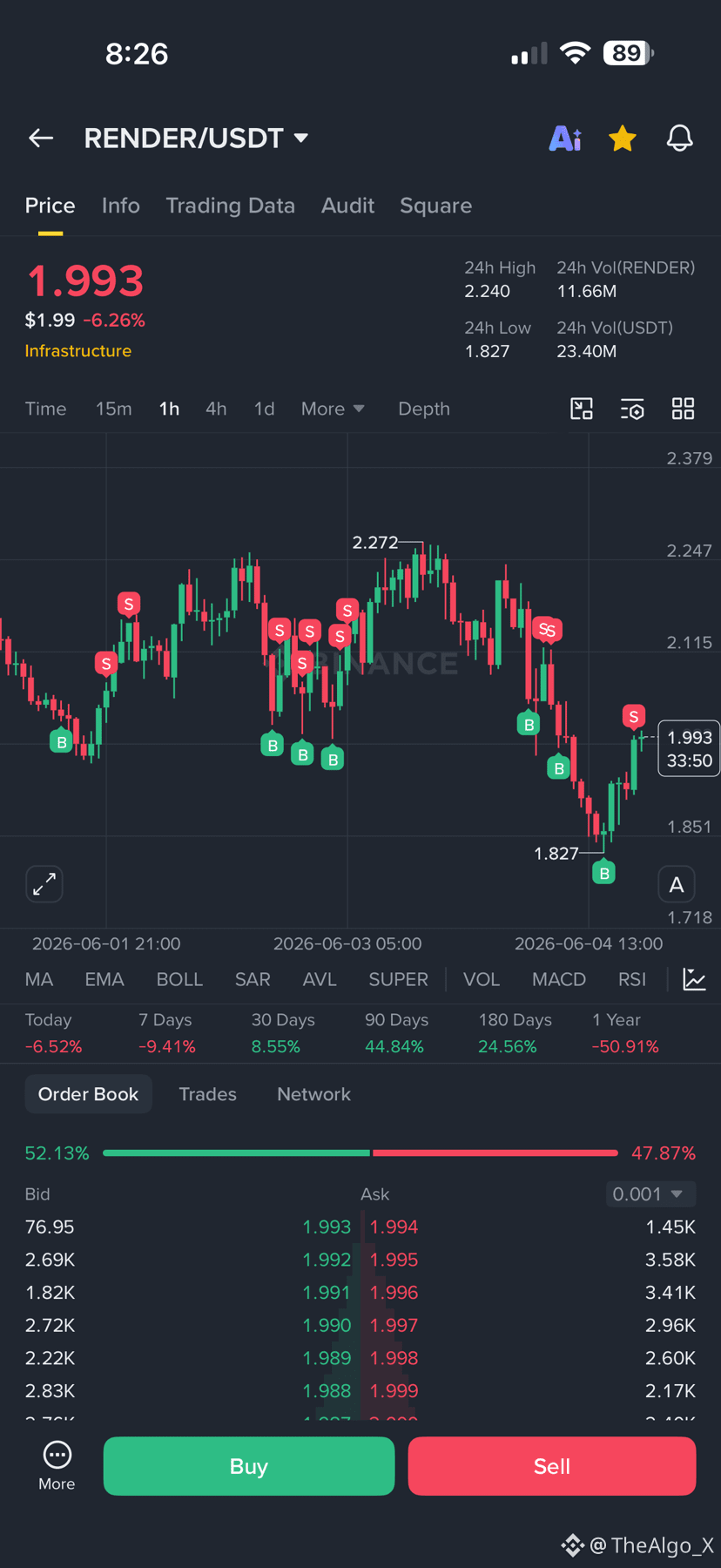Enable the EMA indicator
Image resolution: width=721 pixels, height=1568 pixels.
(104, 979)
